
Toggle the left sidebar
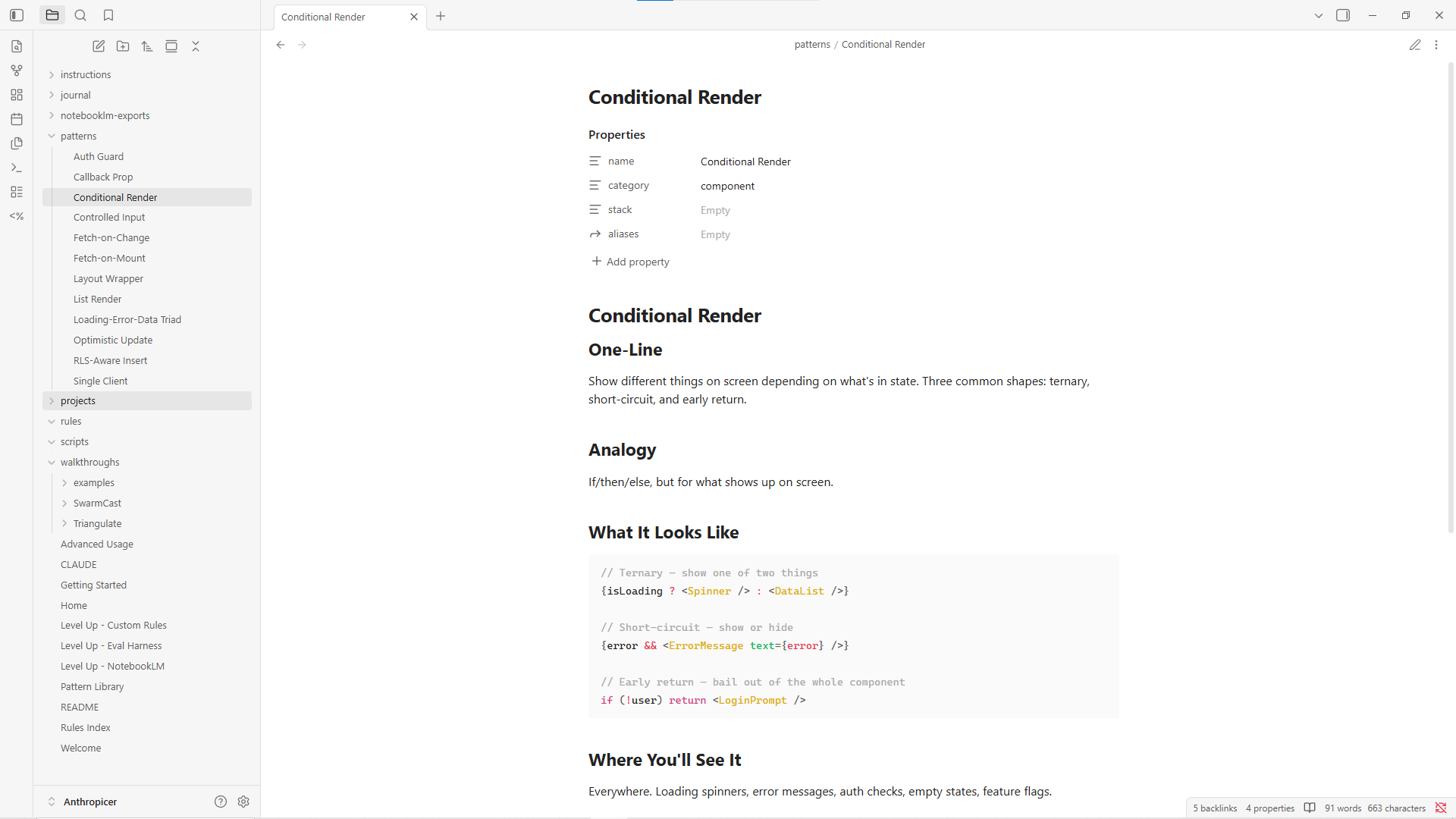(x=17, y=15)
